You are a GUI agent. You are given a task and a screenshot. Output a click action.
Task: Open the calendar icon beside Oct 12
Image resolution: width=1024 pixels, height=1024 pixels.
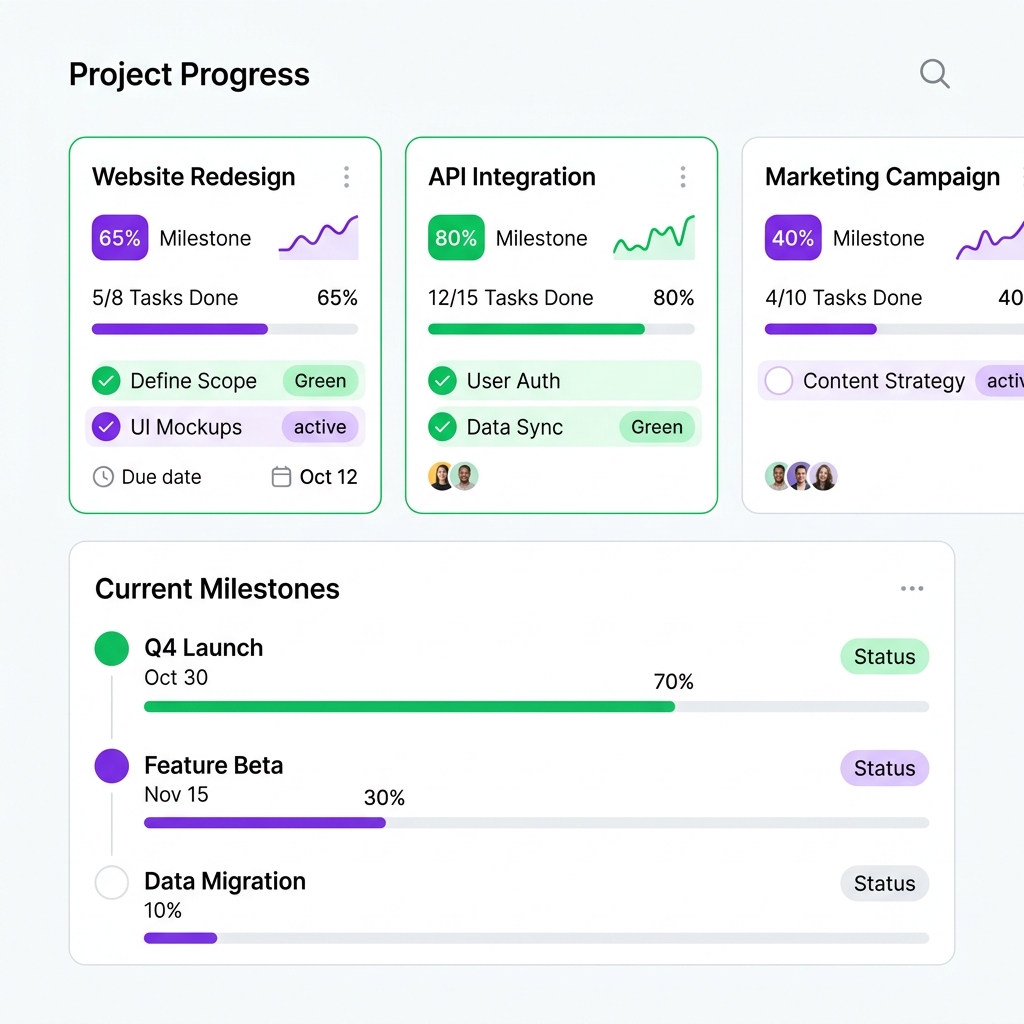pyautogui.click(x=281, y=477)
